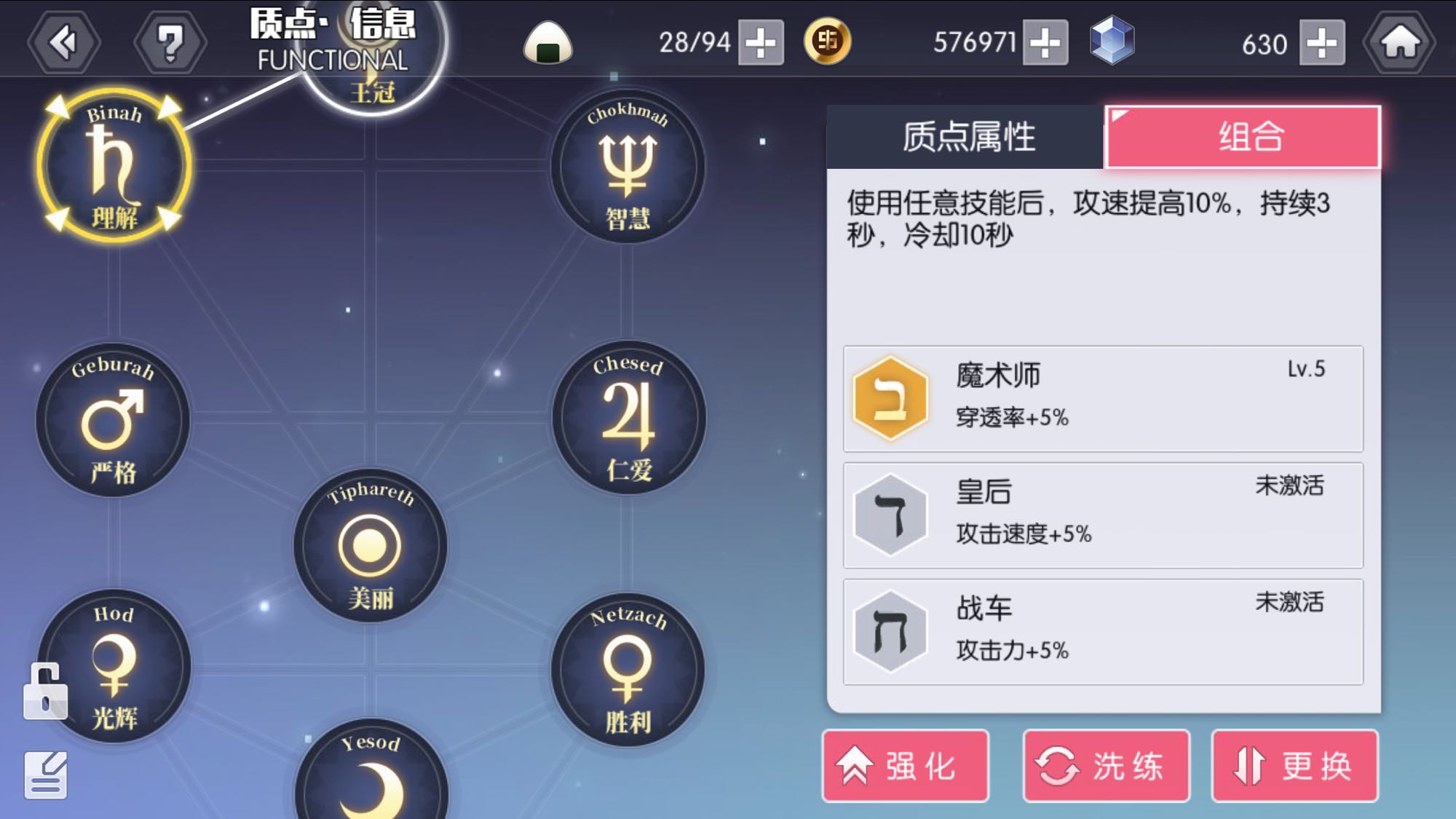Select the Chesed 仁爱 node
Viewport: 1456px width, 819px height.
pos(628,418)
